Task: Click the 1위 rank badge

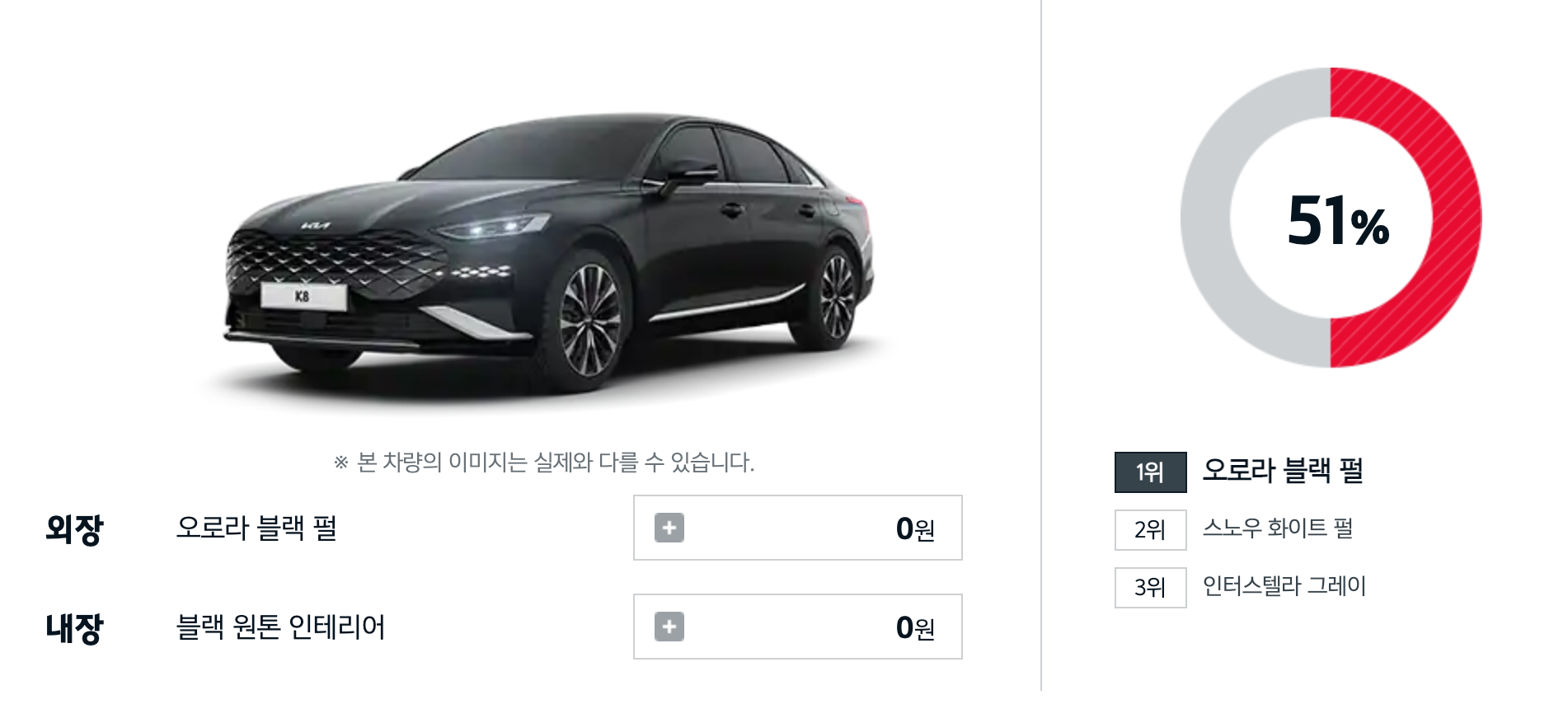Action: click(x=1150, y=472)
